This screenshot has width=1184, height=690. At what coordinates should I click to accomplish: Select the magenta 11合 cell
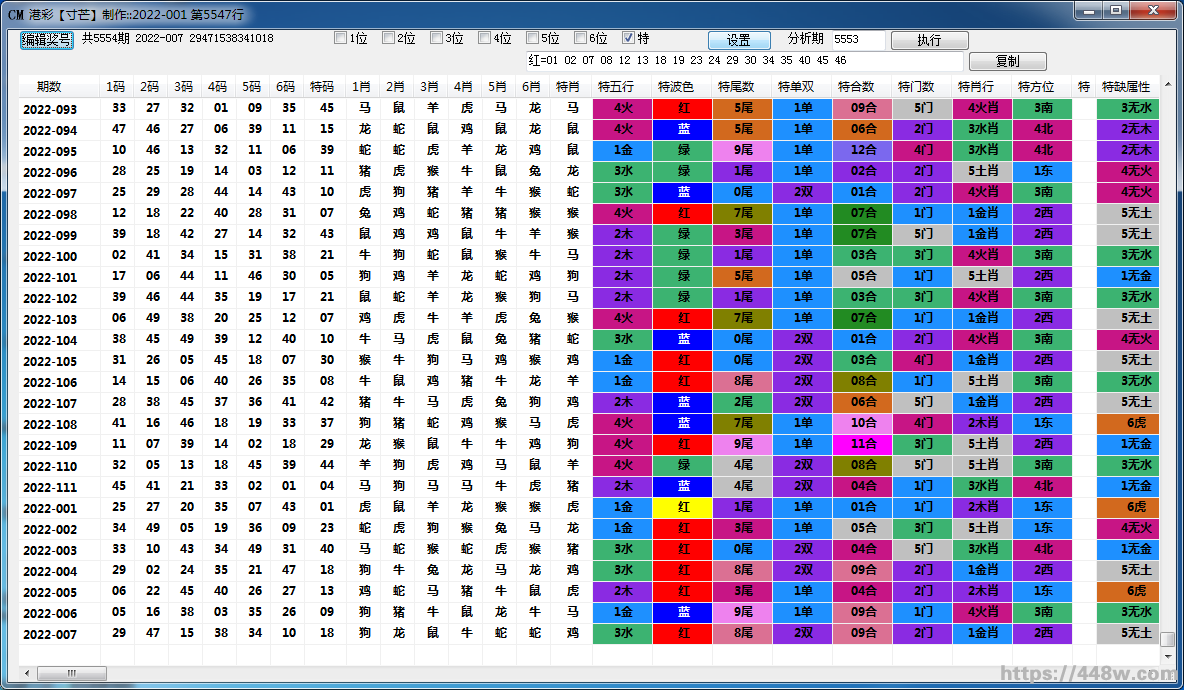click(x=862, y=445)
